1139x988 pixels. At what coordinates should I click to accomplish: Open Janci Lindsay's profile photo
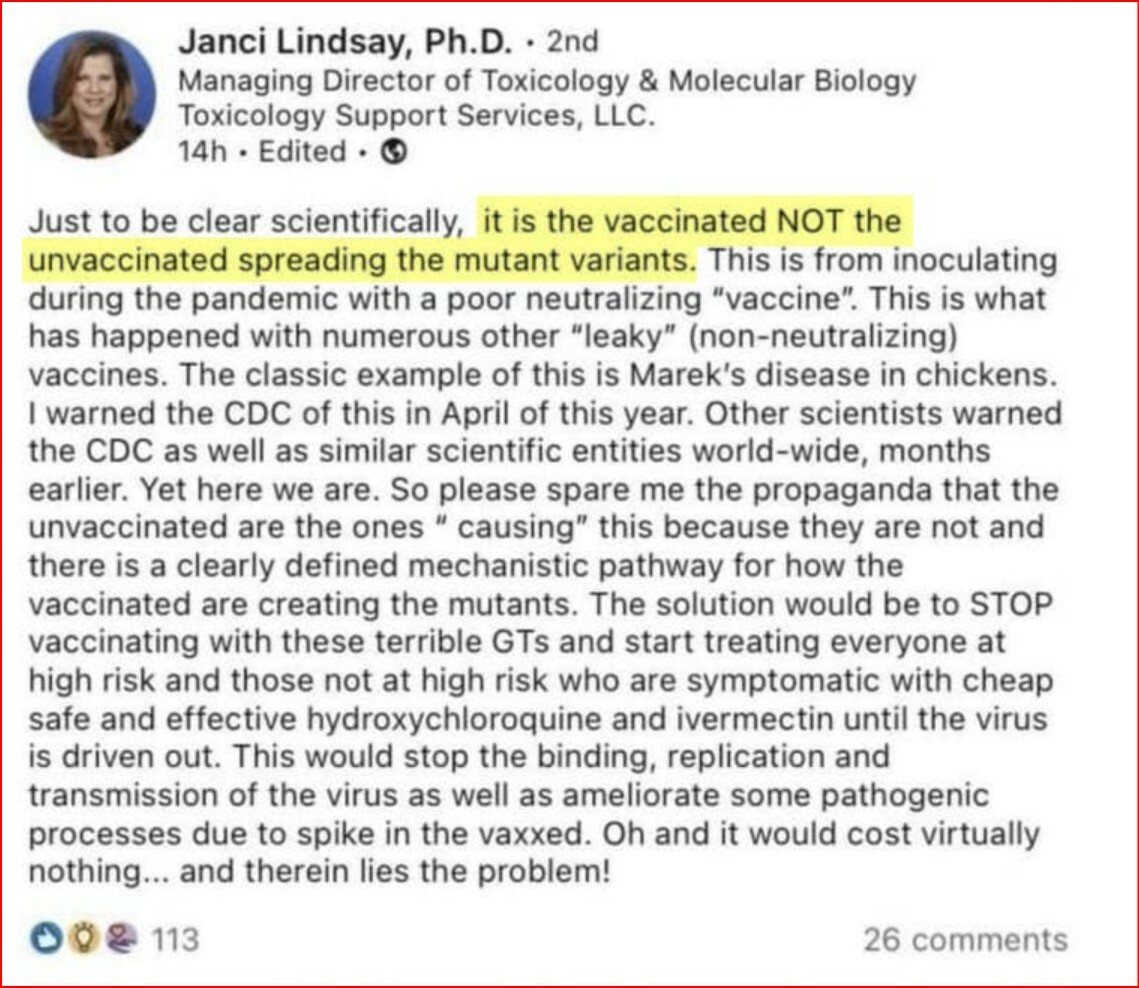click(x=92, y=95)
